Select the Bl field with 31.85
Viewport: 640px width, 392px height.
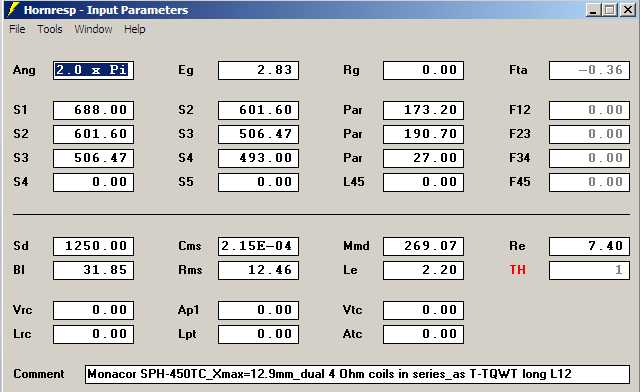click(93, 270)
